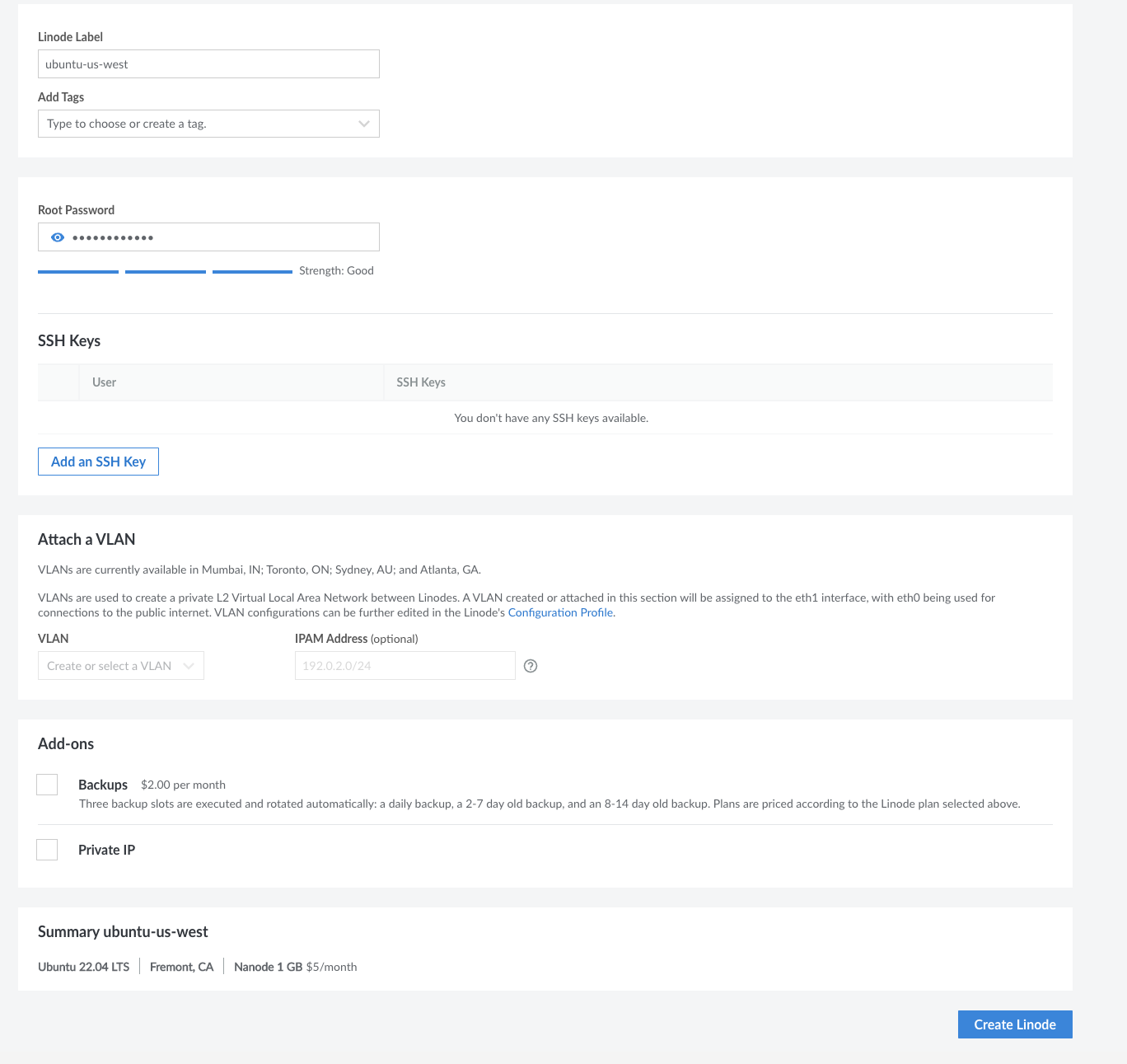Image resolution: width=1127 pixels, height=1064 pixels.
Task: Focus the IPAM Address input box
Action: pos(405,666)
